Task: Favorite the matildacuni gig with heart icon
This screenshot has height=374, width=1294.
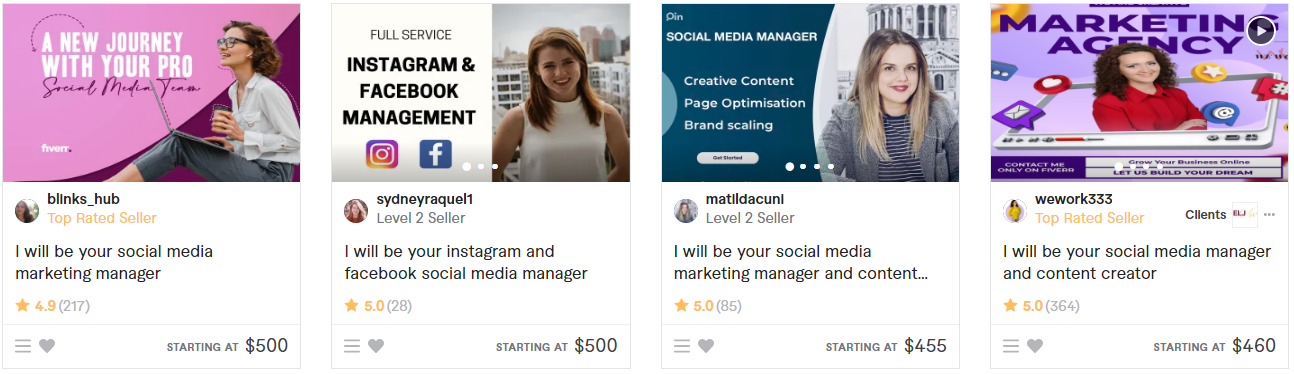Action: 706,346
